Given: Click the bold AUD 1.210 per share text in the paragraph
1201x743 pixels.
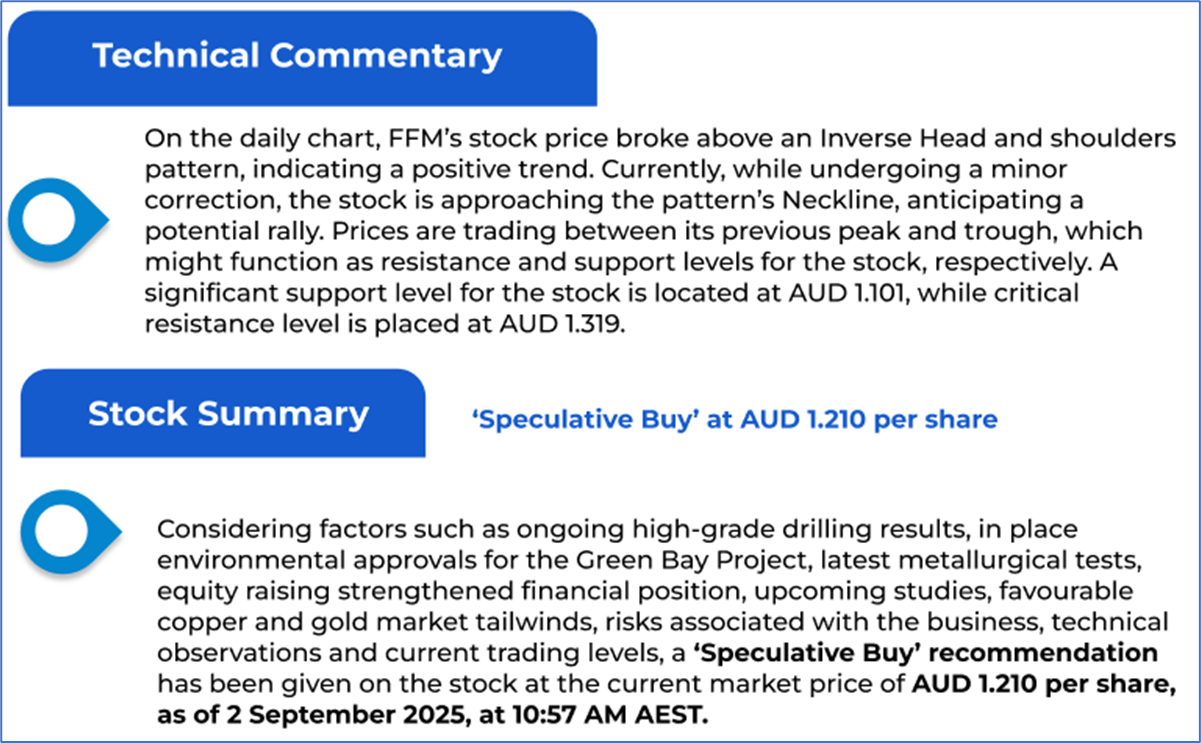Looking at the screenshot, I should (x=1039, y=685).
